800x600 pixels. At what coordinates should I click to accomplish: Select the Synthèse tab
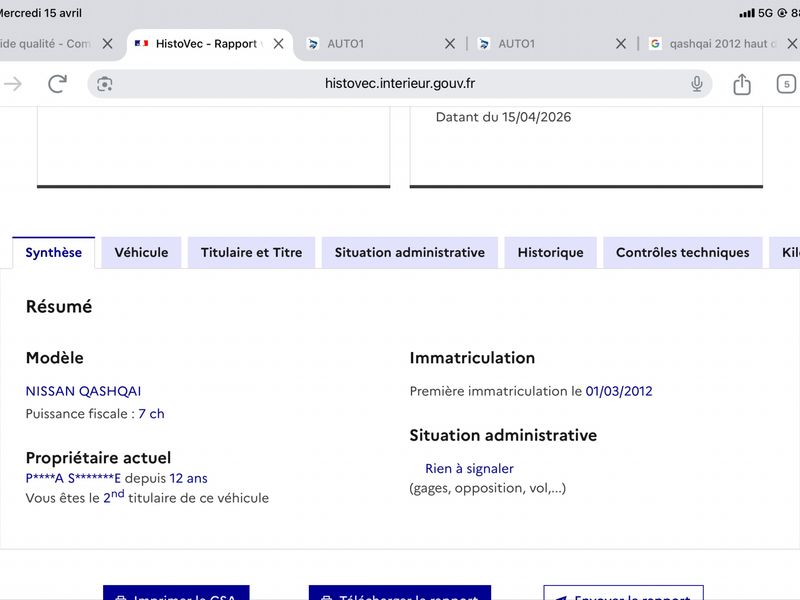[x=54, y=253]
